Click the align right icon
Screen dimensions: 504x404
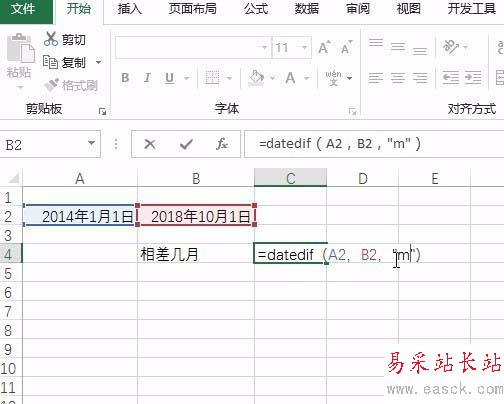[420, 78]
